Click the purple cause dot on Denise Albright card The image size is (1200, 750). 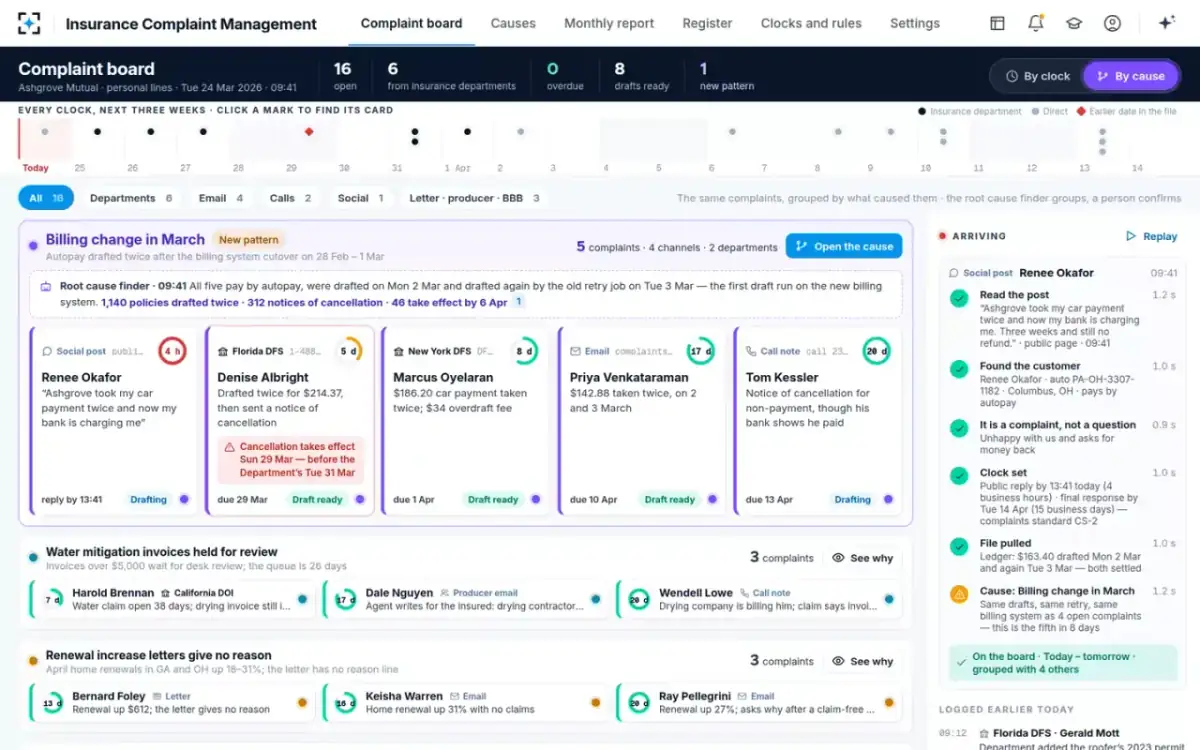click(360, 499)
